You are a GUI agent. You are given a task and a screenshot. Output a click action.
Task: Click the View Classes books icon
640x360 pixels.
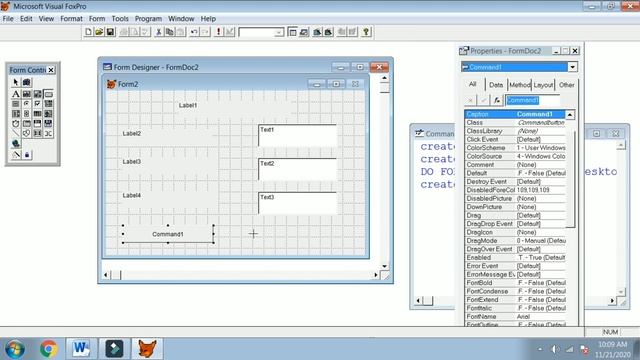pos(27,82)
